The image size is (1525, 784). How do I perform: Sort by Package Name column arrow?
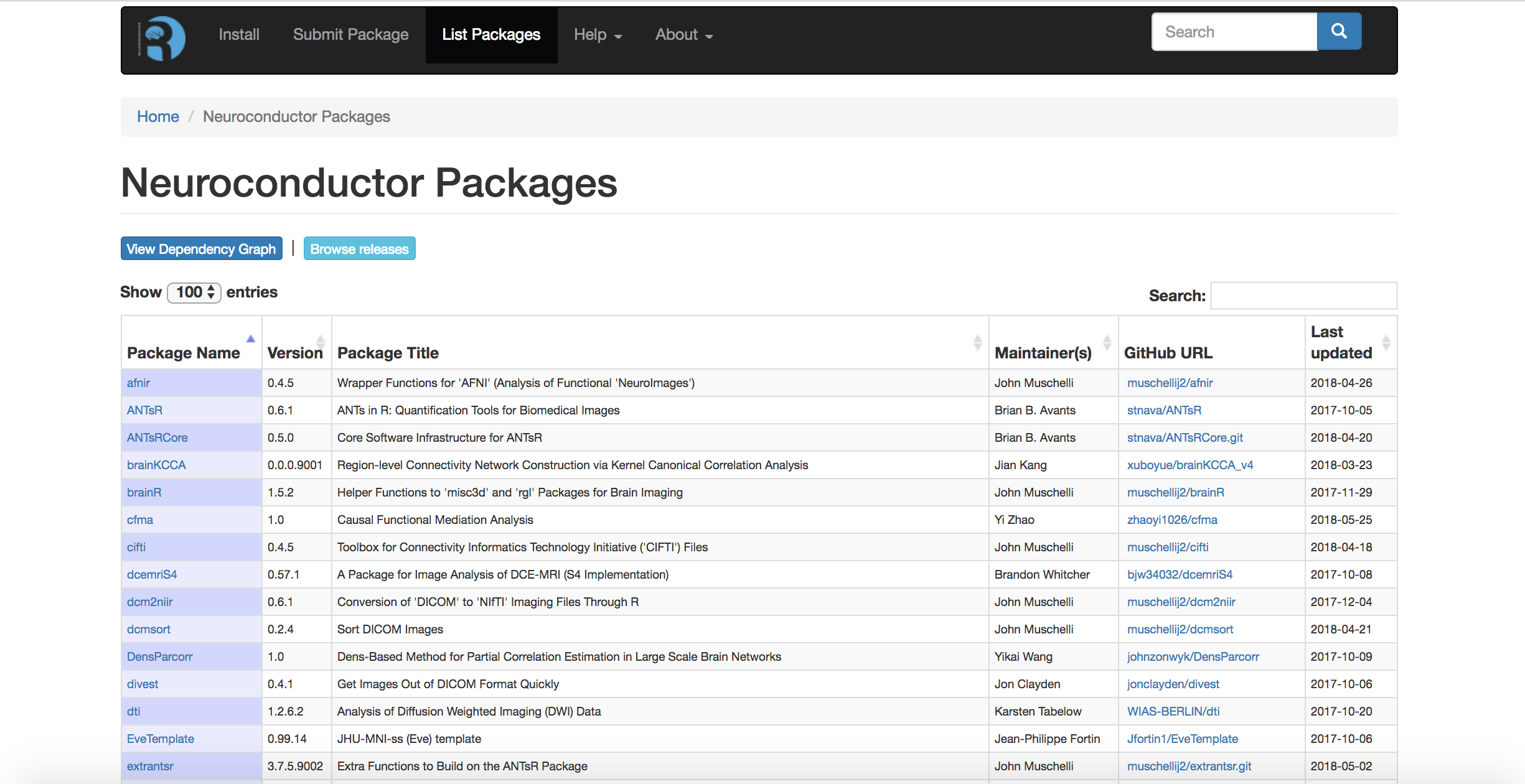coord(250,339)
